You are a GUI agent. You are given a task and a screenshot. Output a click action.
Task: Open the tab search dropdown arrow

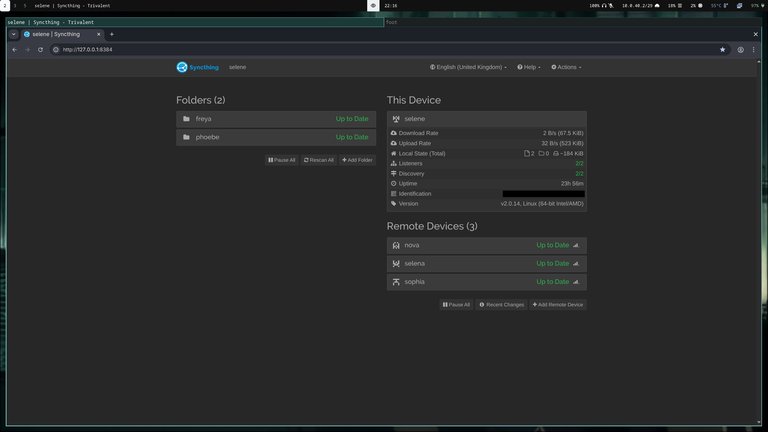pyautogui.click(x=13, y=34)
